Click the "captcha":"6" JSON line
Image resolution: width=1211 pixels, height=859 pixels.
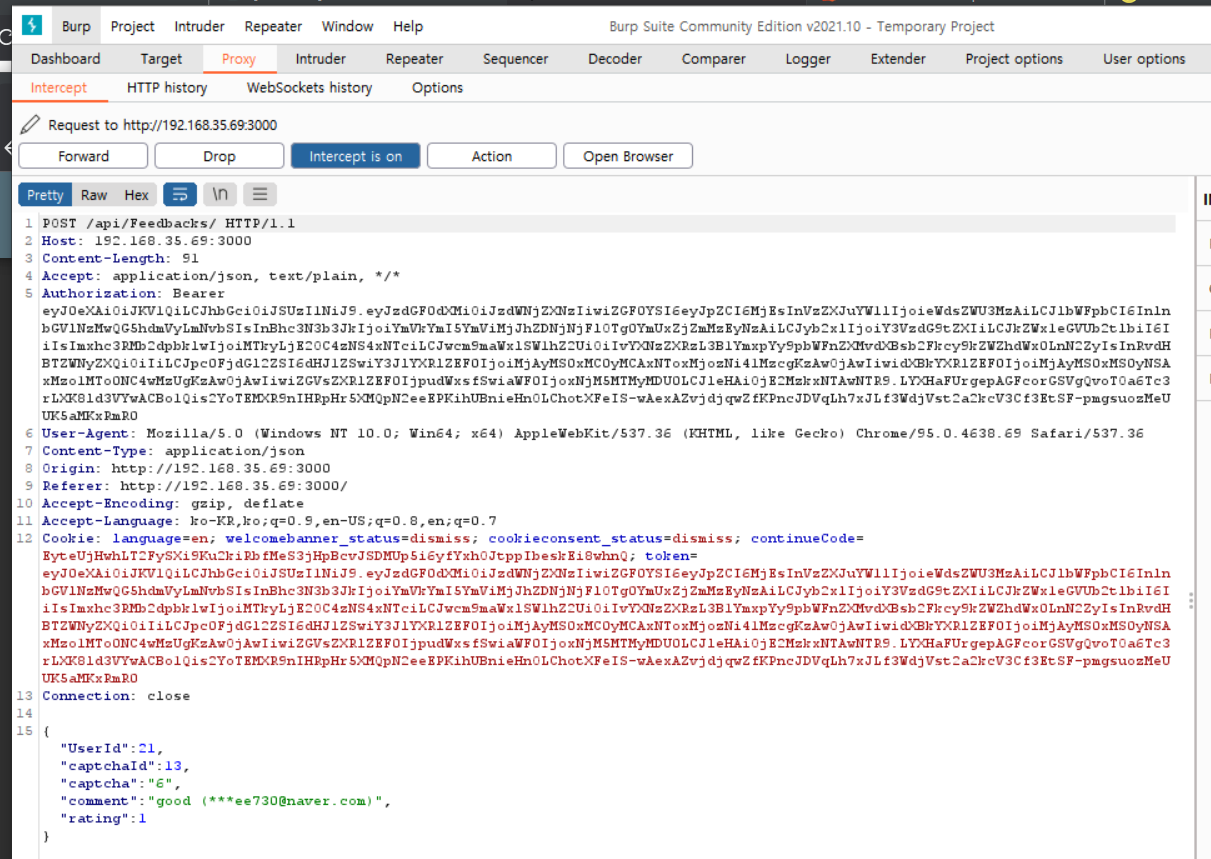(x=120, y=783)
